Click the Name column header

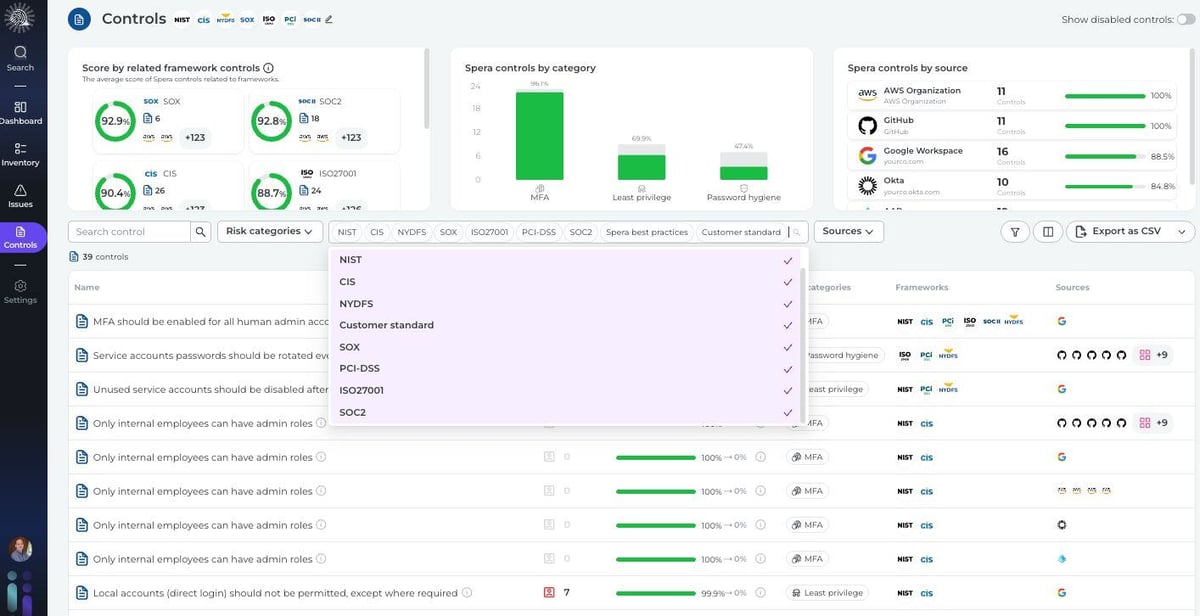click(87, 287)
